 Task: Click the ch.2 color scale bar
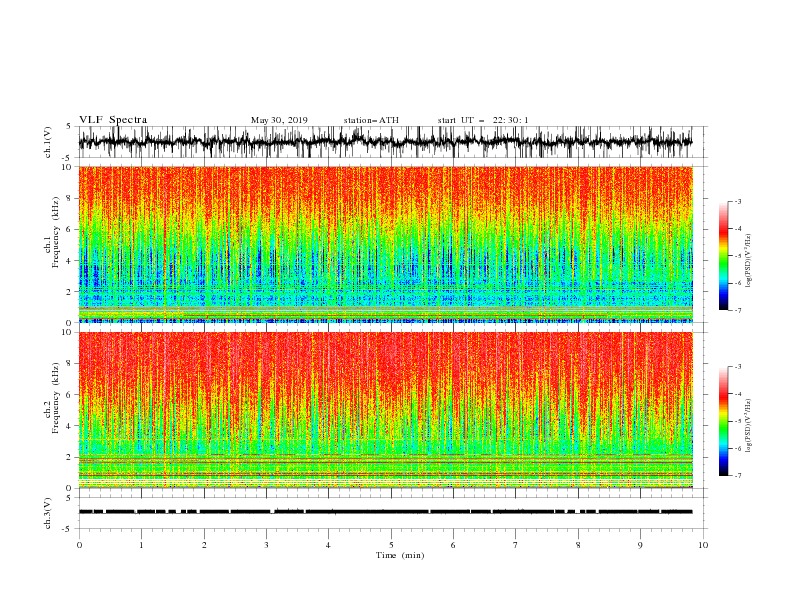(x=724, y=421)
